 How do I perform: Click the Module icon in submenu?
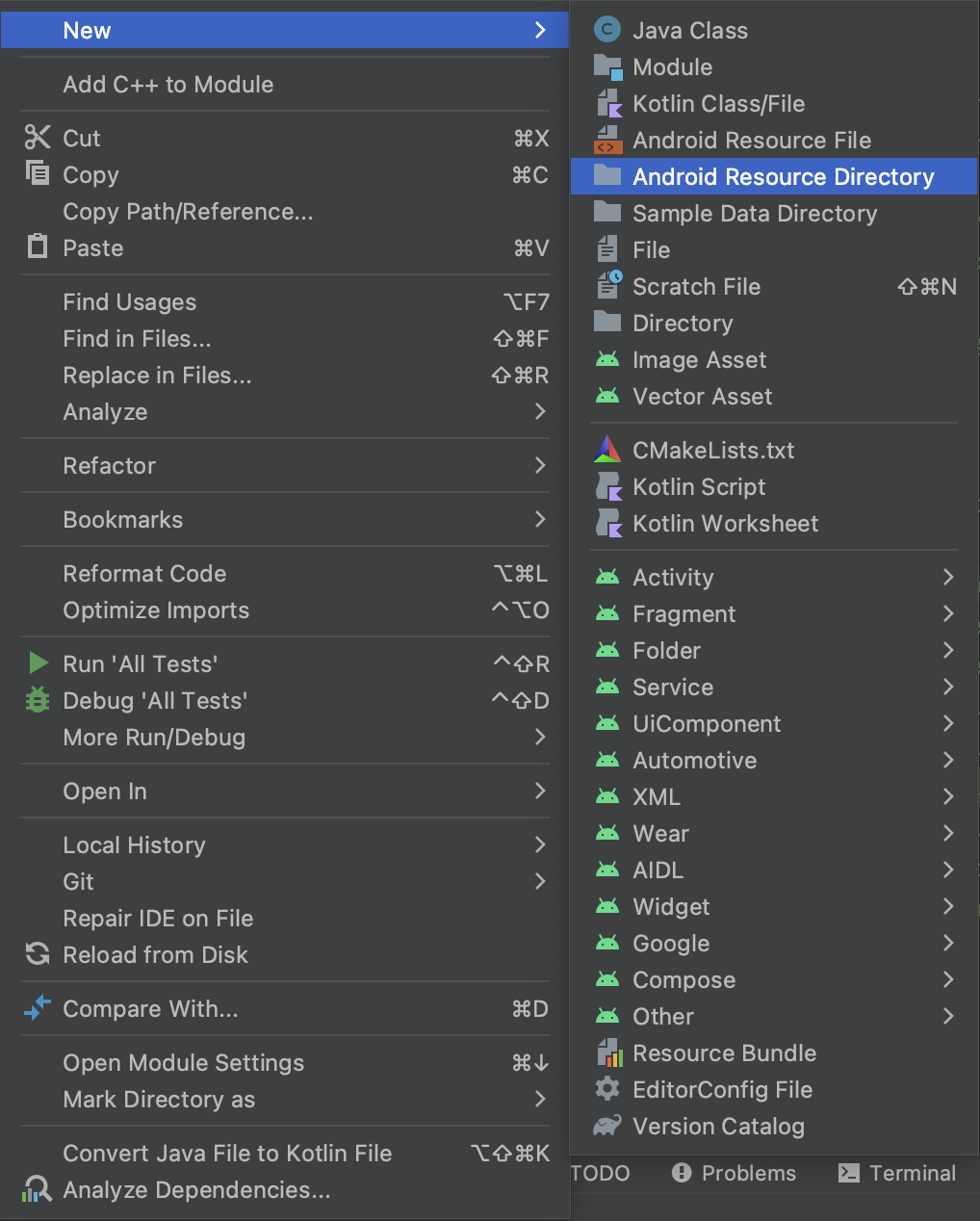[x=607, y=66]
